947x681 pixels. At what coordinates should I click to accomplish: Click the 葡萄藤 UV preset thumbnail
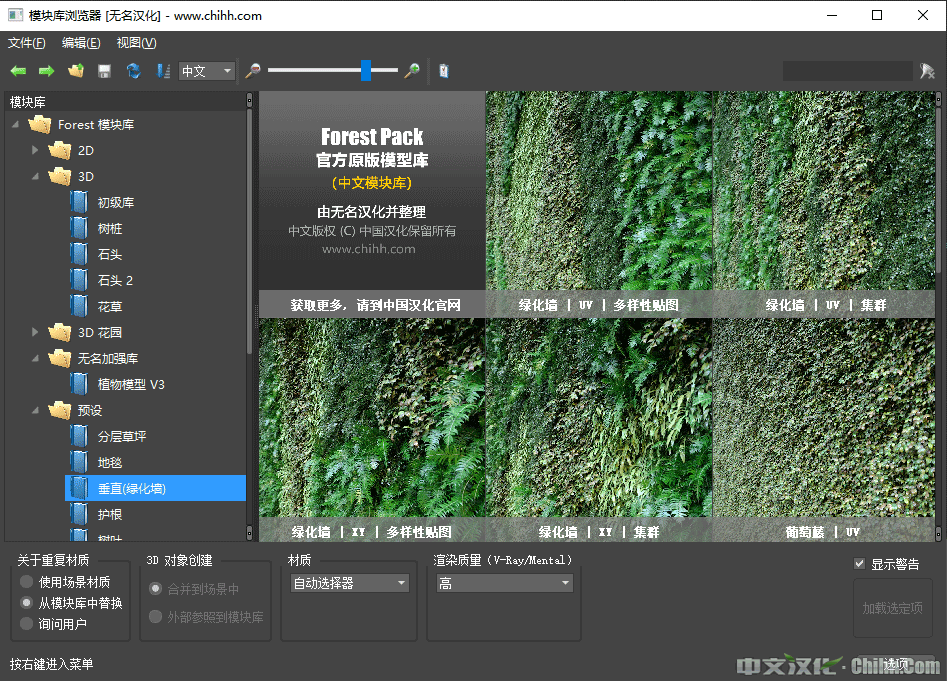pos(824,430)
